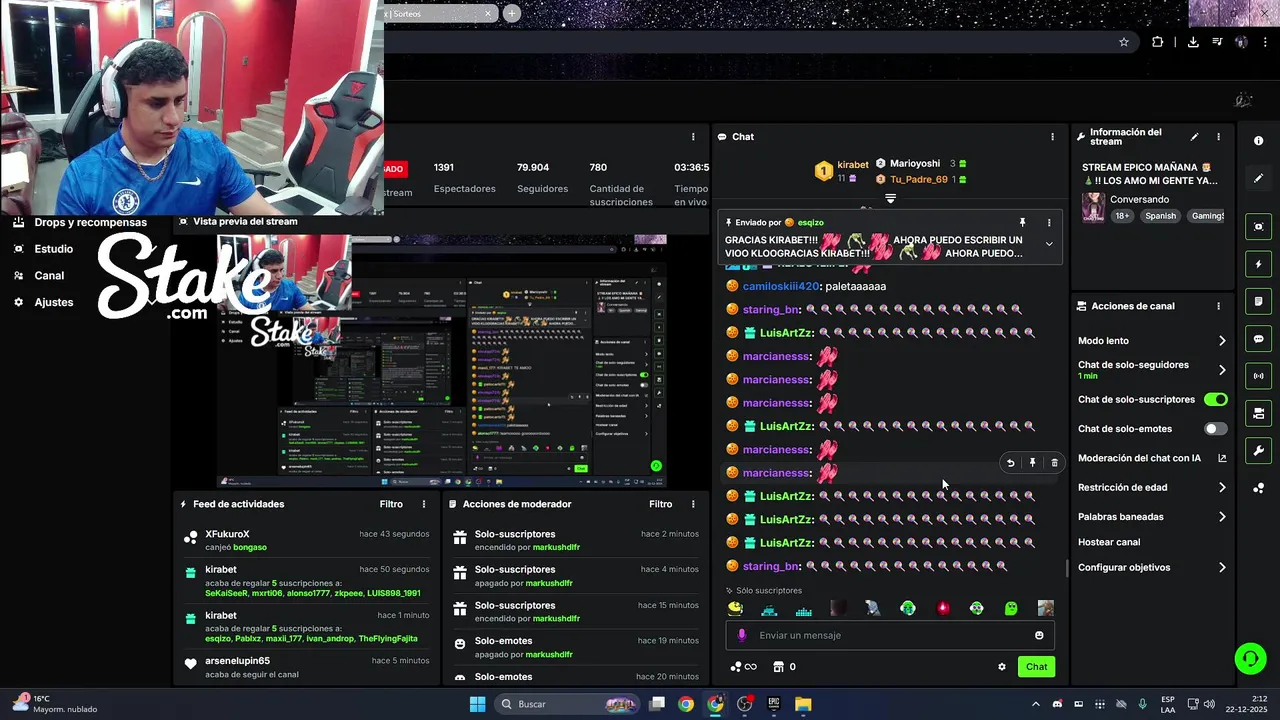Pin the hovered marcianesss message

click(1032, 463)
